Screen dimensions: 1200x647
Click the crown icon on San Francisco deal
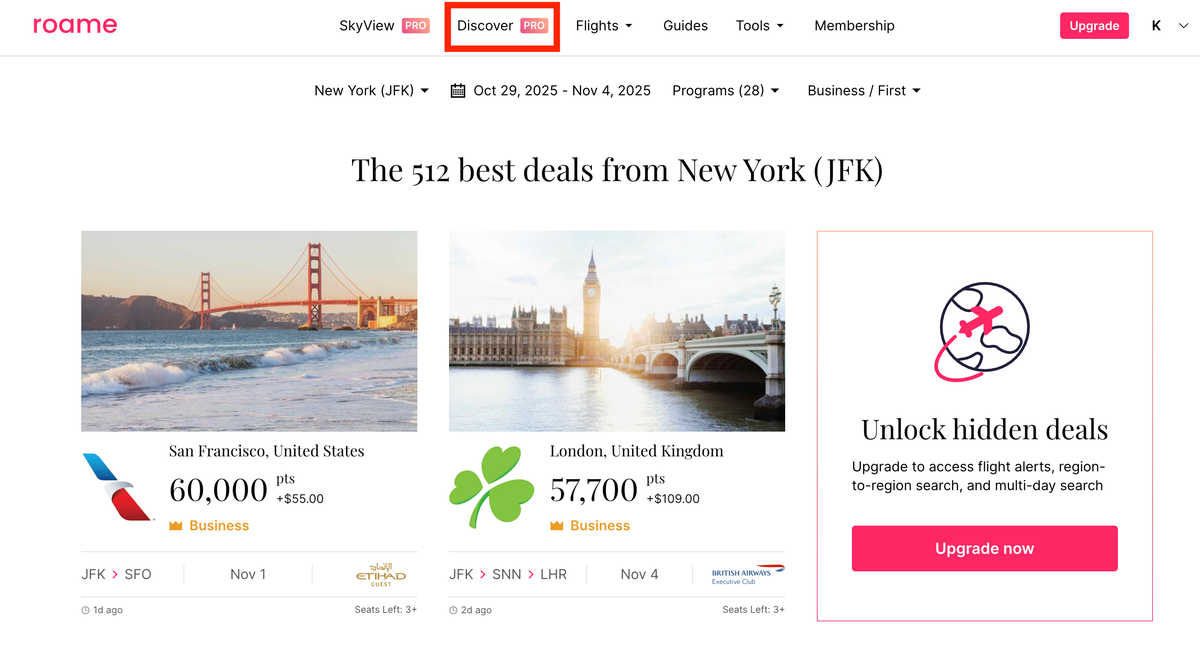point(176,526)
